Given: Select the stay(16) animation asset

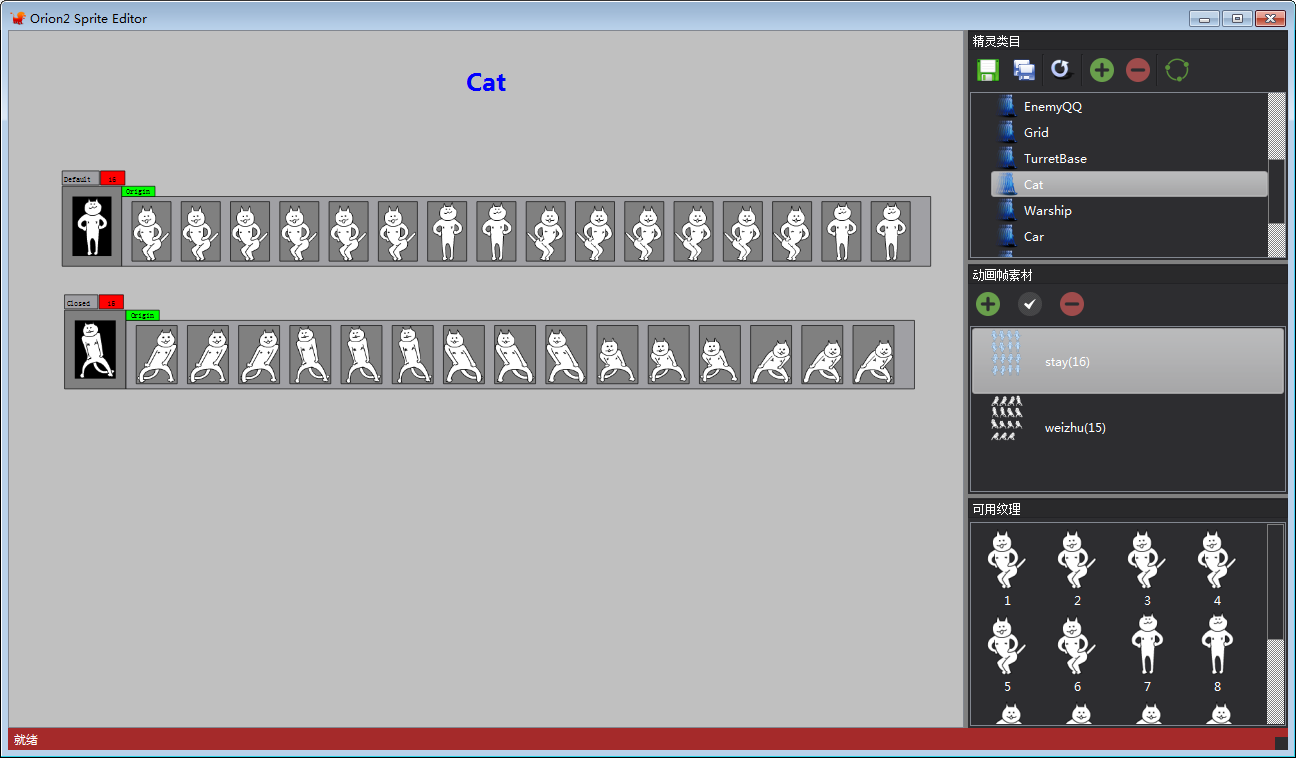Looking at the screenshot, I should coord(1067,362).
